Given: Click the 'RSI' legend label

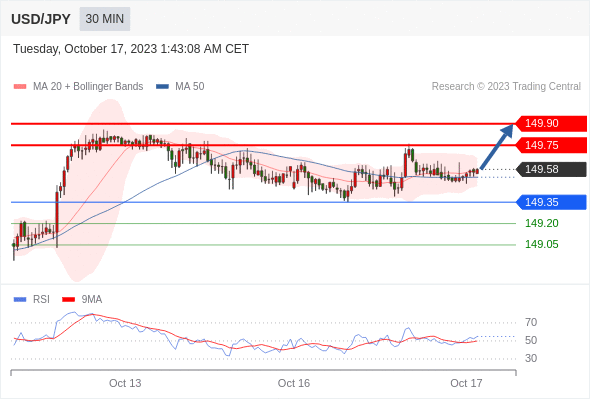Looking at the screenshot, I should coord(41,300).
